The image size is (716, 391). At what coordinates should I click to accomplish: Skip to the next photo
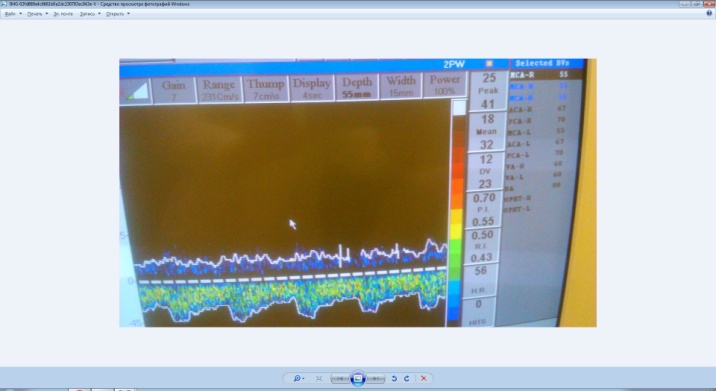point(375,379)
